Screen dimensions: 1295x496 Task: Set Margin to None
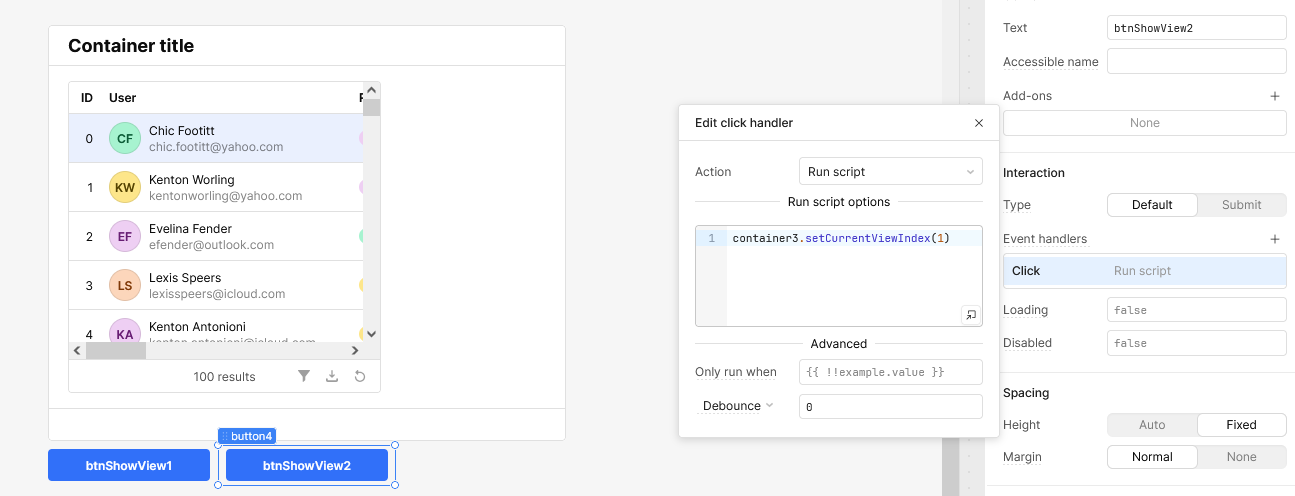(1241, 457)
